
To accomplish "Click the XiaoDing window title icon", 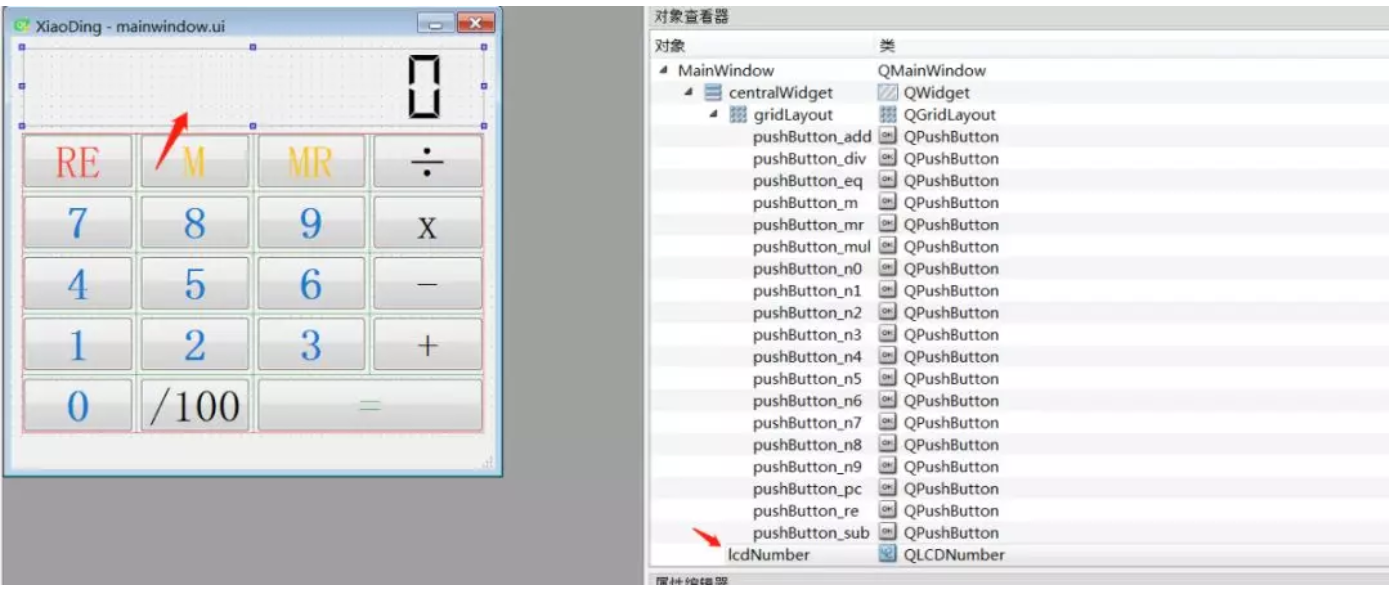I will click(x=21, y=25).
